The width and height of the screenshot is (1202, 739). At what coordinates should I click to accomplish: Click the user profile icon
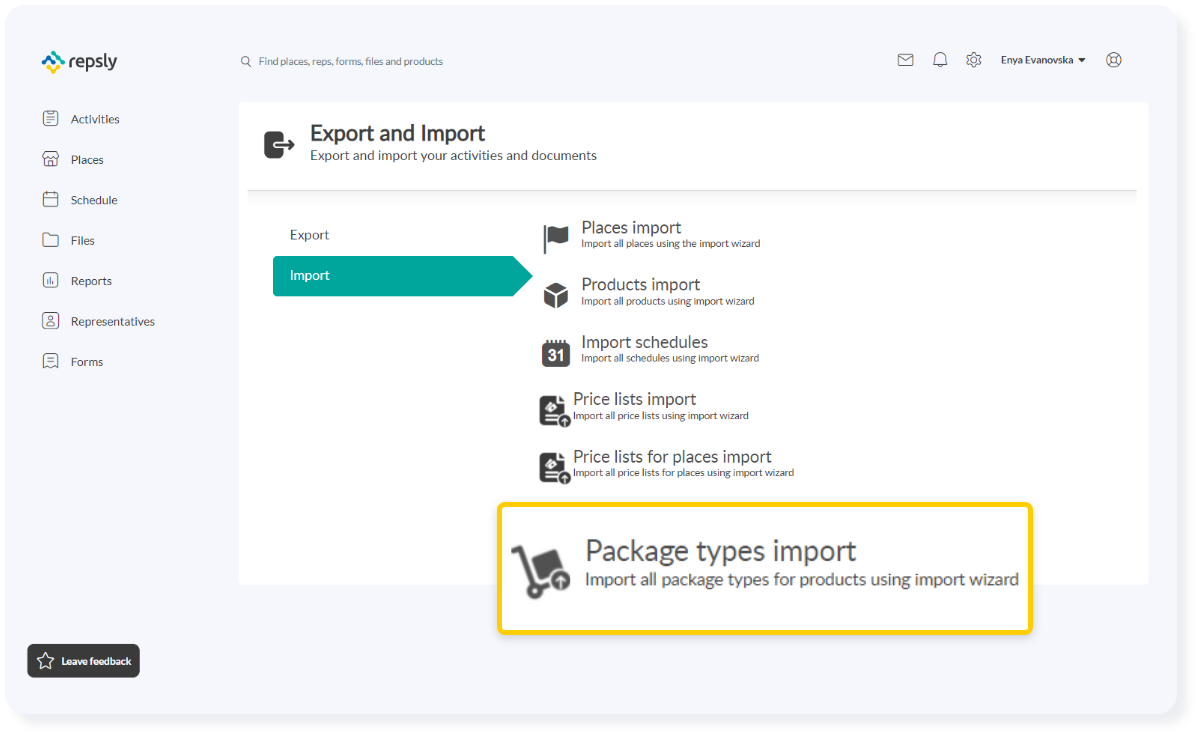(1113, 59)
